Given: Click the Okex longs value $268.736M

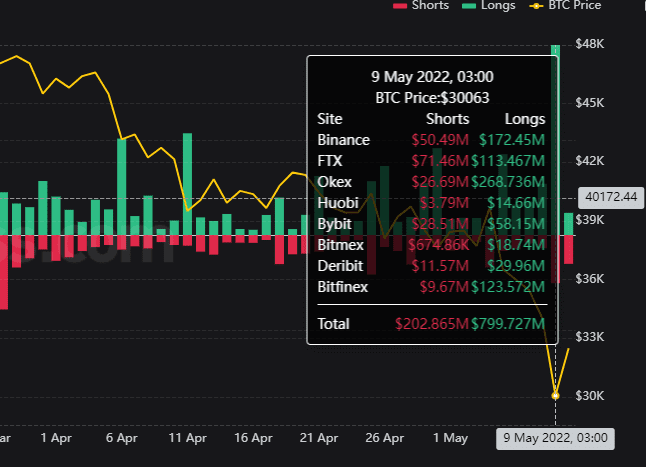Looking at the screenshot, I should coord(508,182).
